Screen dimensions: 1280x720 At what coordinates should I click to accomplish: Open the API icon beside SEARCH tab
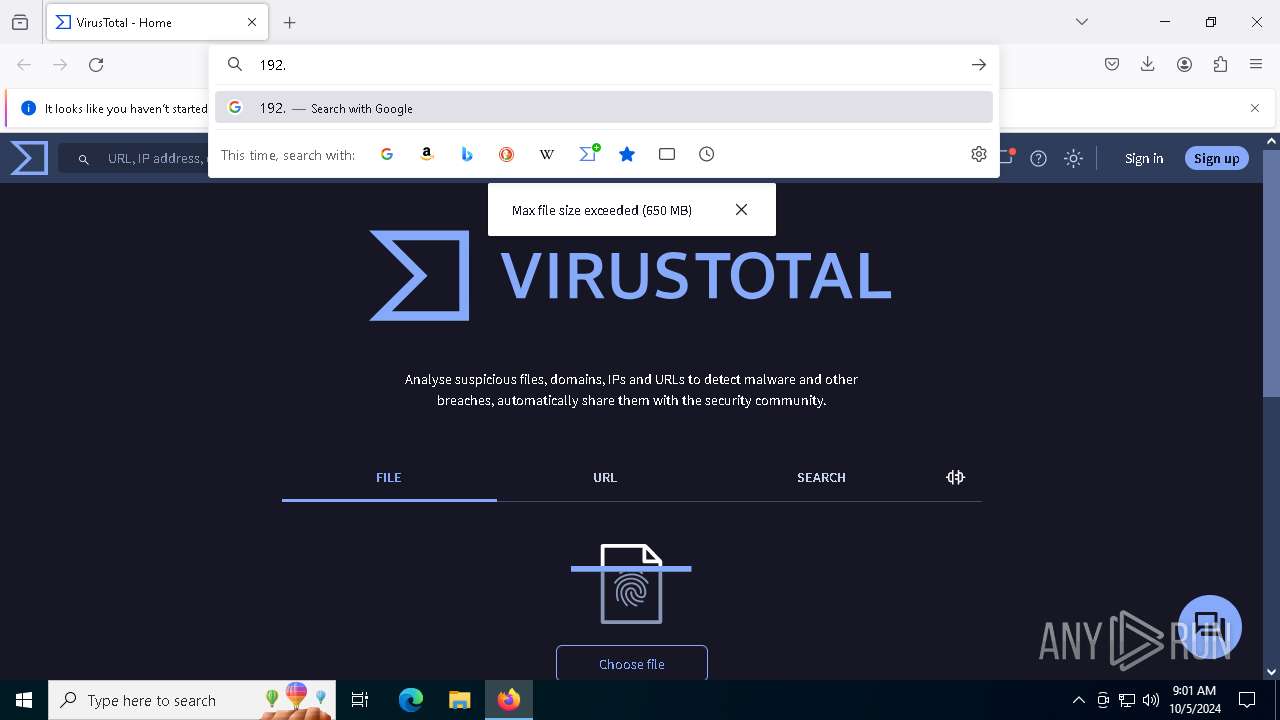click(955, 477)
